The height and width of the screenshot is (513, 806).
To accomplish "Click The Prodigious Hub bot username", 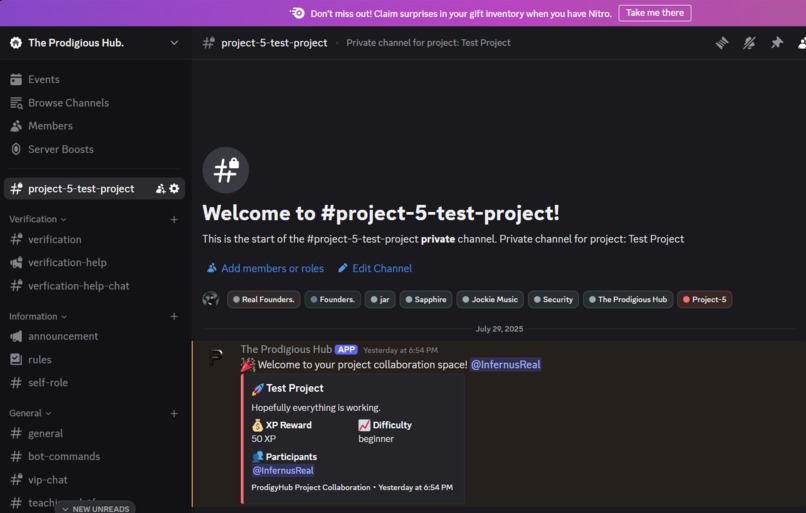I will tap(286, 350).
